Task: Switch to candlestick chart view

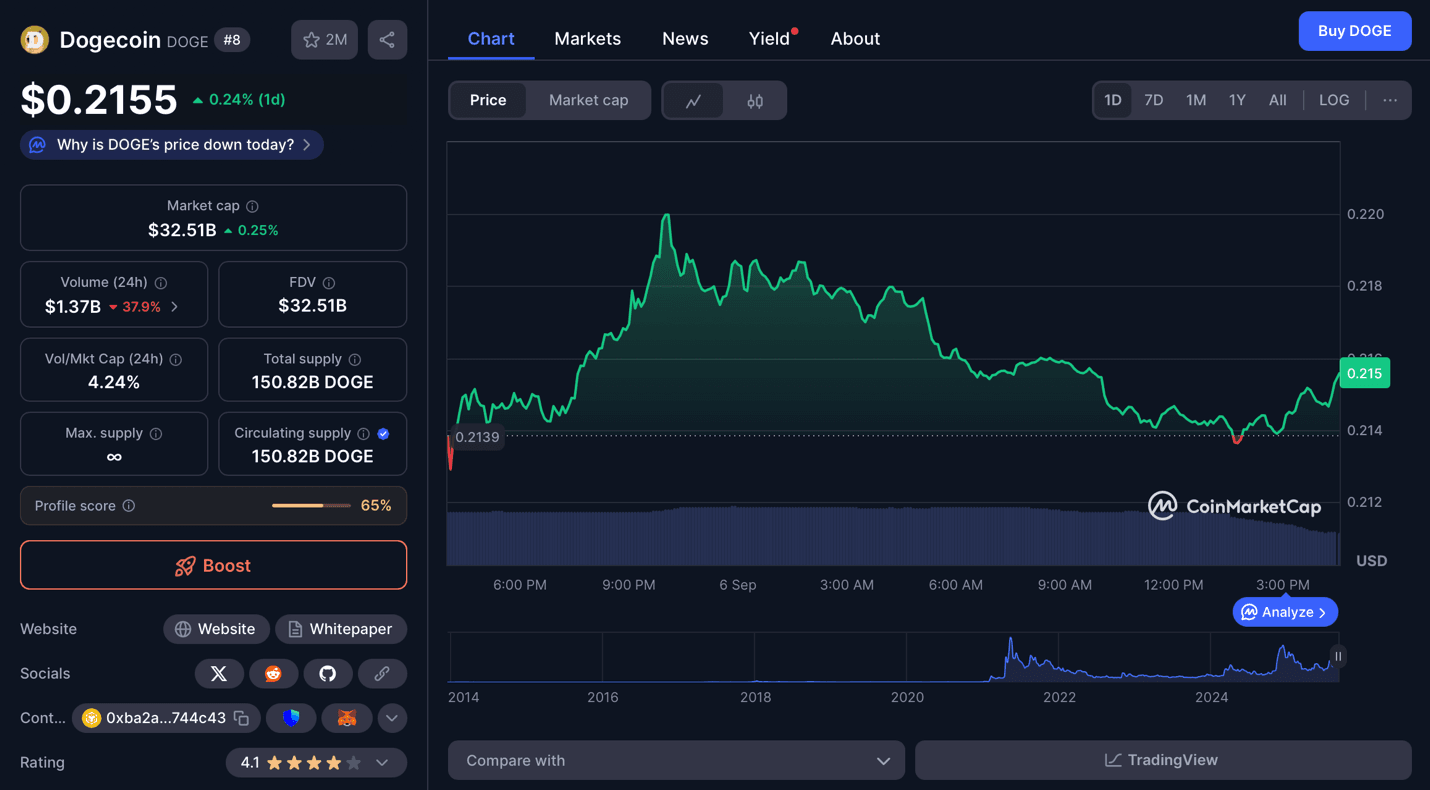Action: [x=755, y=100]
